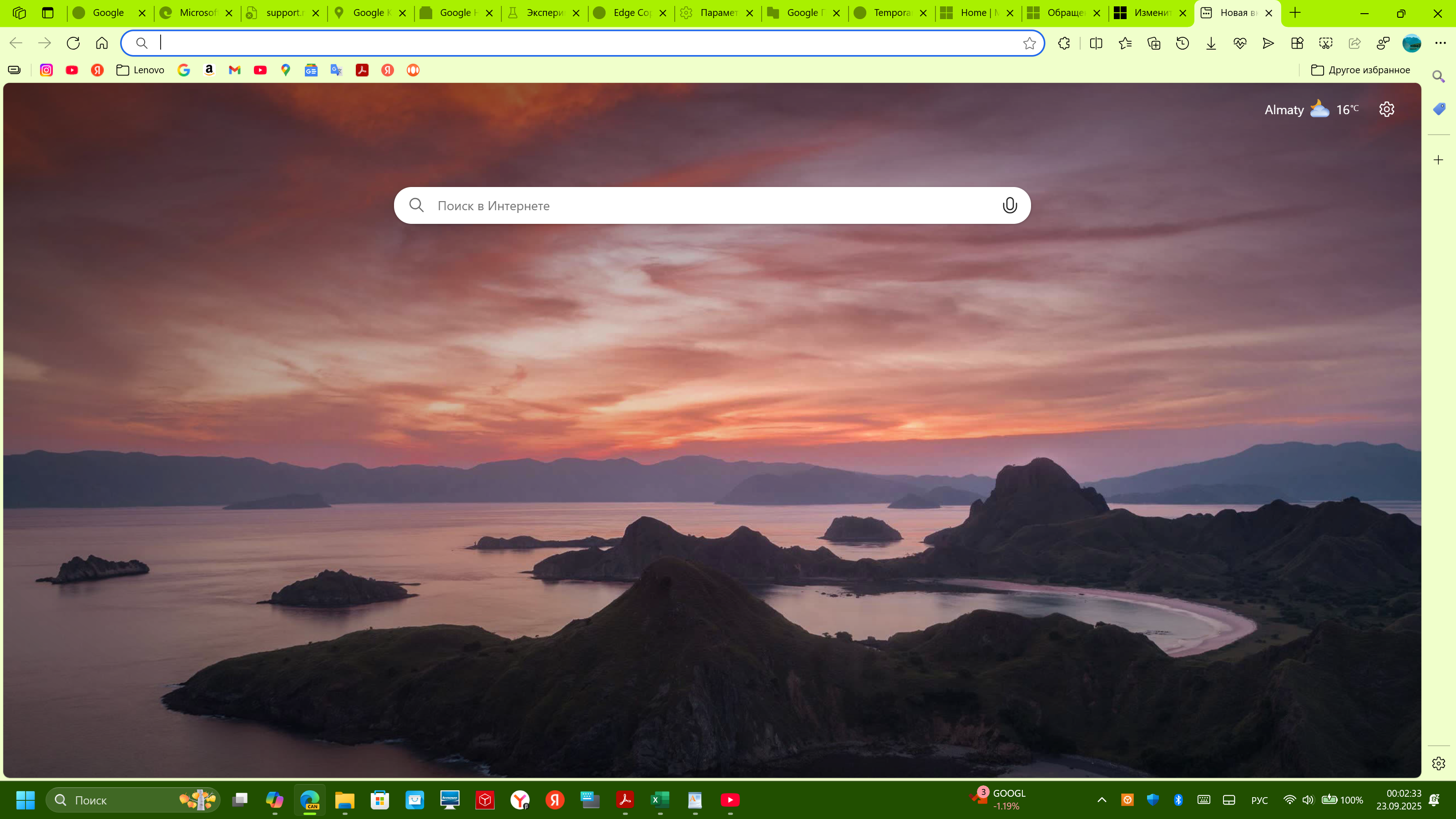Expand the Другое избранное folder
The image size is (1456, 819).
coord(1360,70)
